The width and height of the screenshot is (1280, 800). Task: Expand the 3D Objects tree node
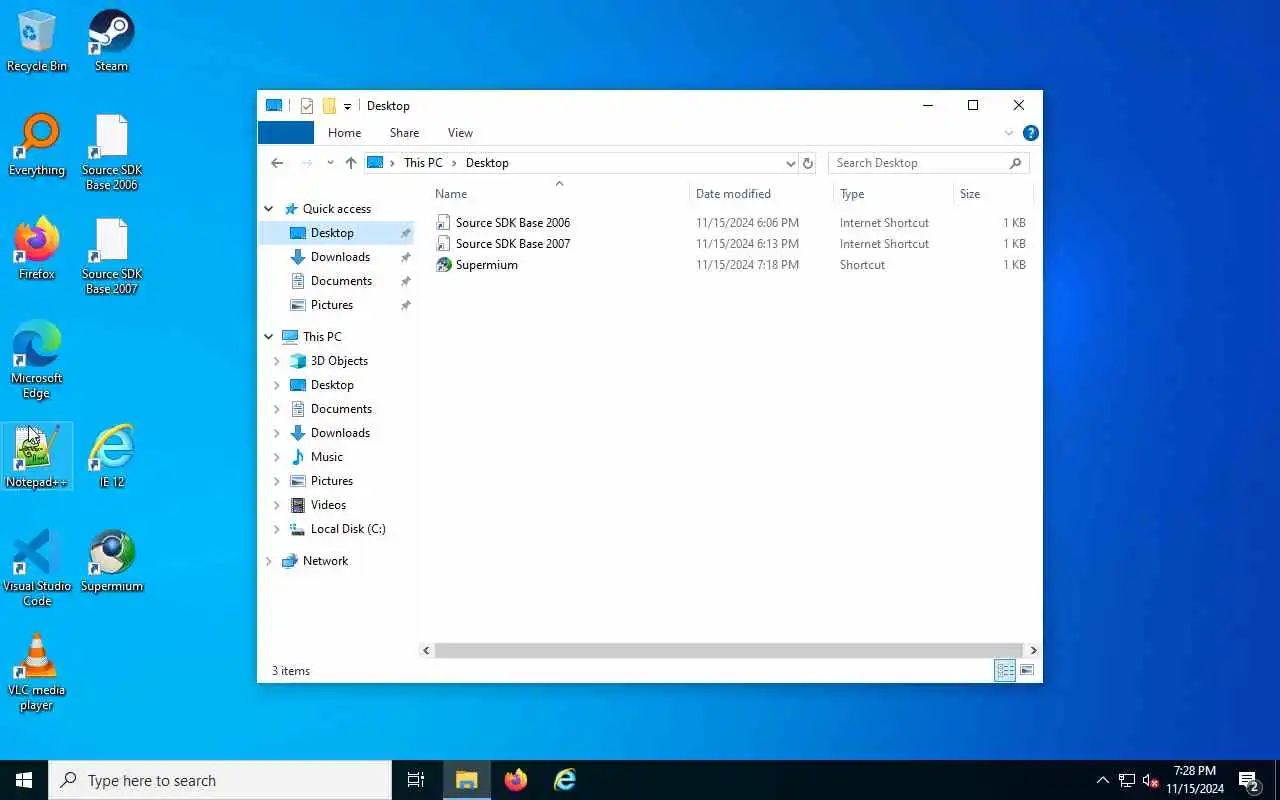(x=277, y=361)
